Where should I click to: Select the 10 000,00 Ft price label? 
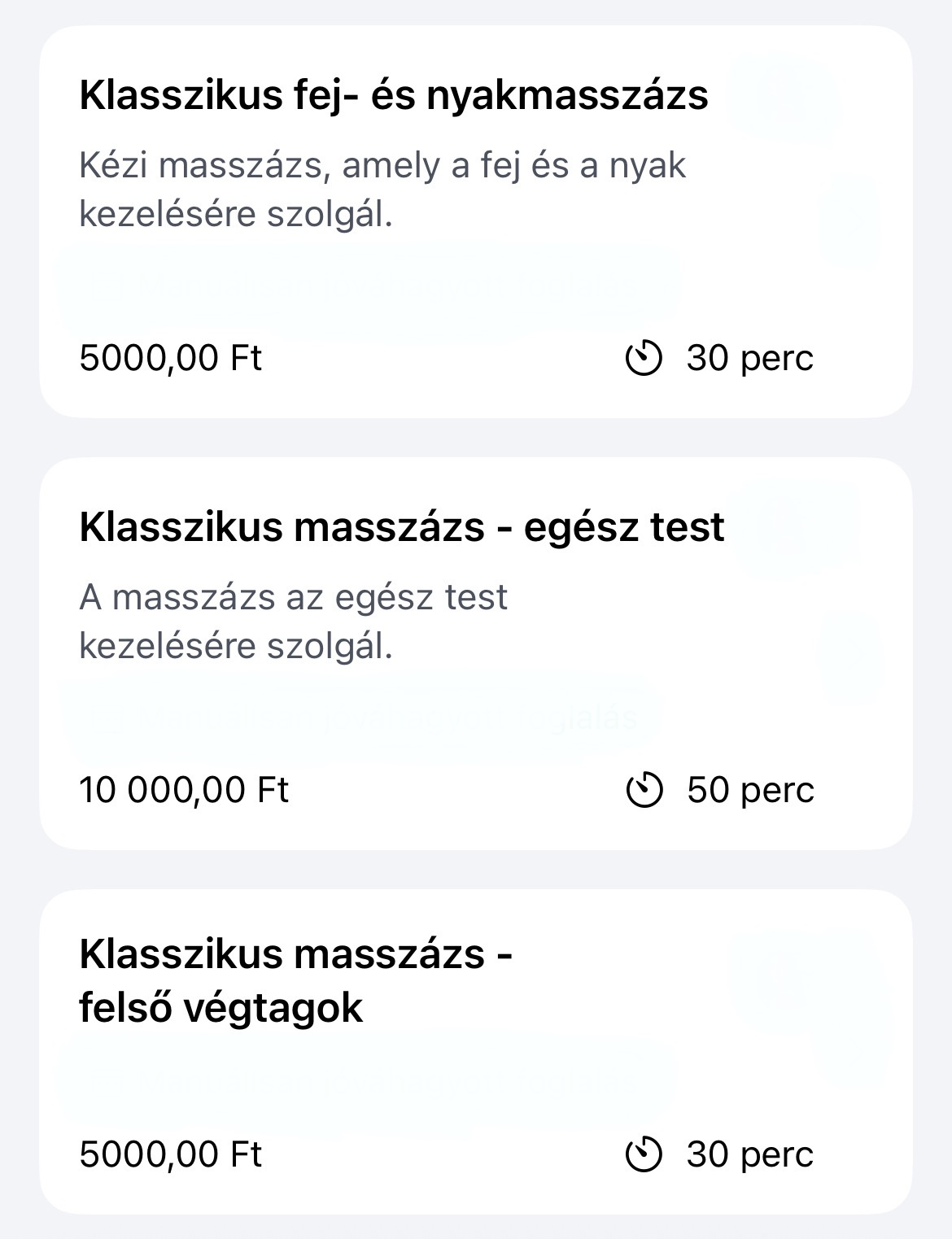click(184, 790)
